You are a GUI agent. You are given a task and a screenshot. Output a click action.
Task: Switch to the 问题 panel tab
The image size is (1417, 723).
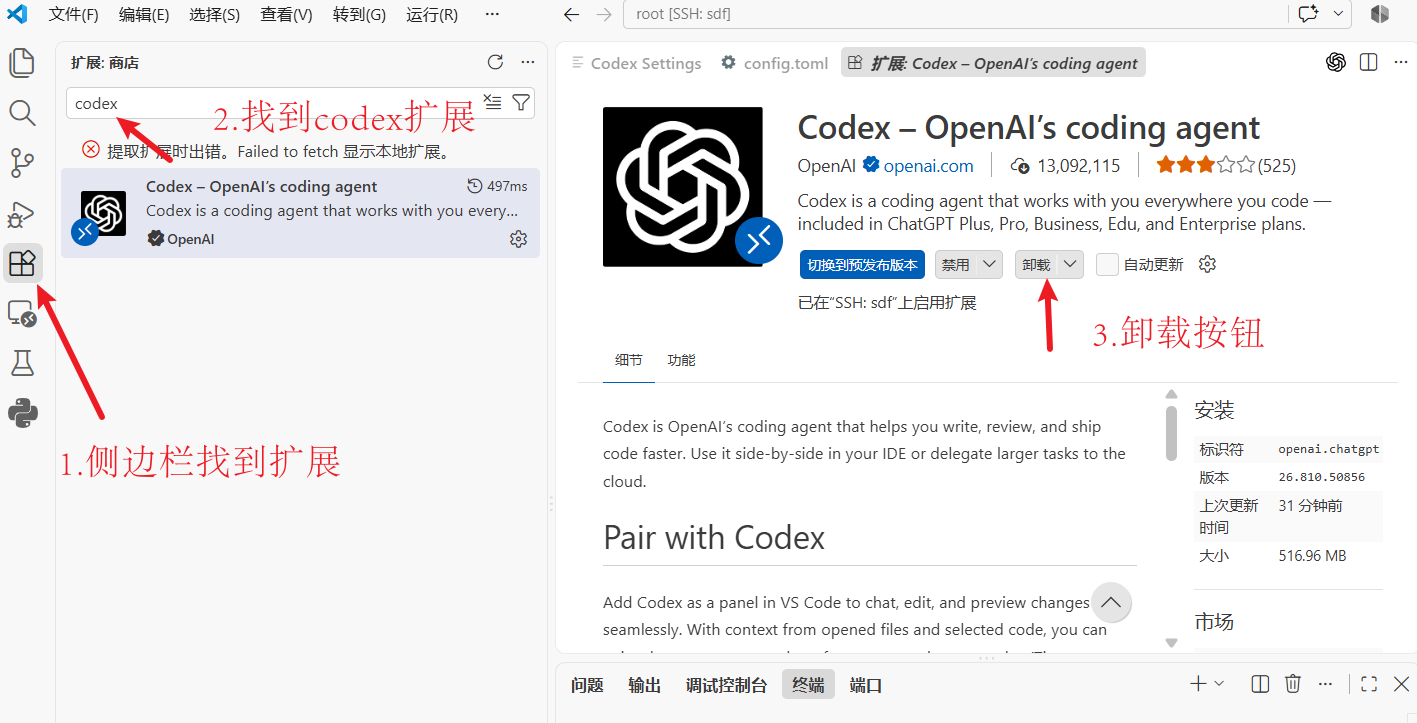click(587, 685)
